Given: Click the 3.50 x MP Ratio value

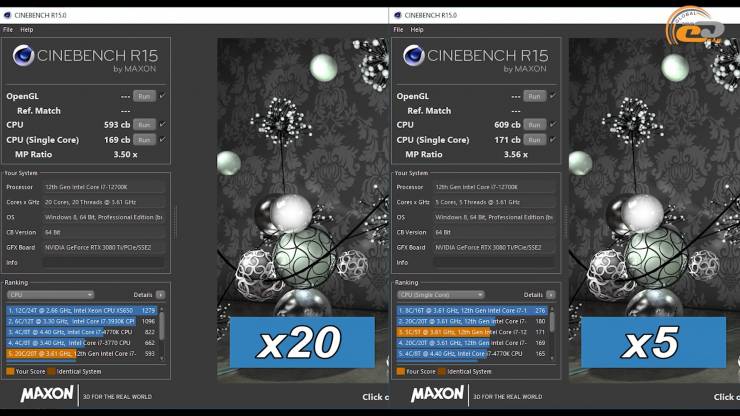Looking at the screenshot, I should (125, 154).
